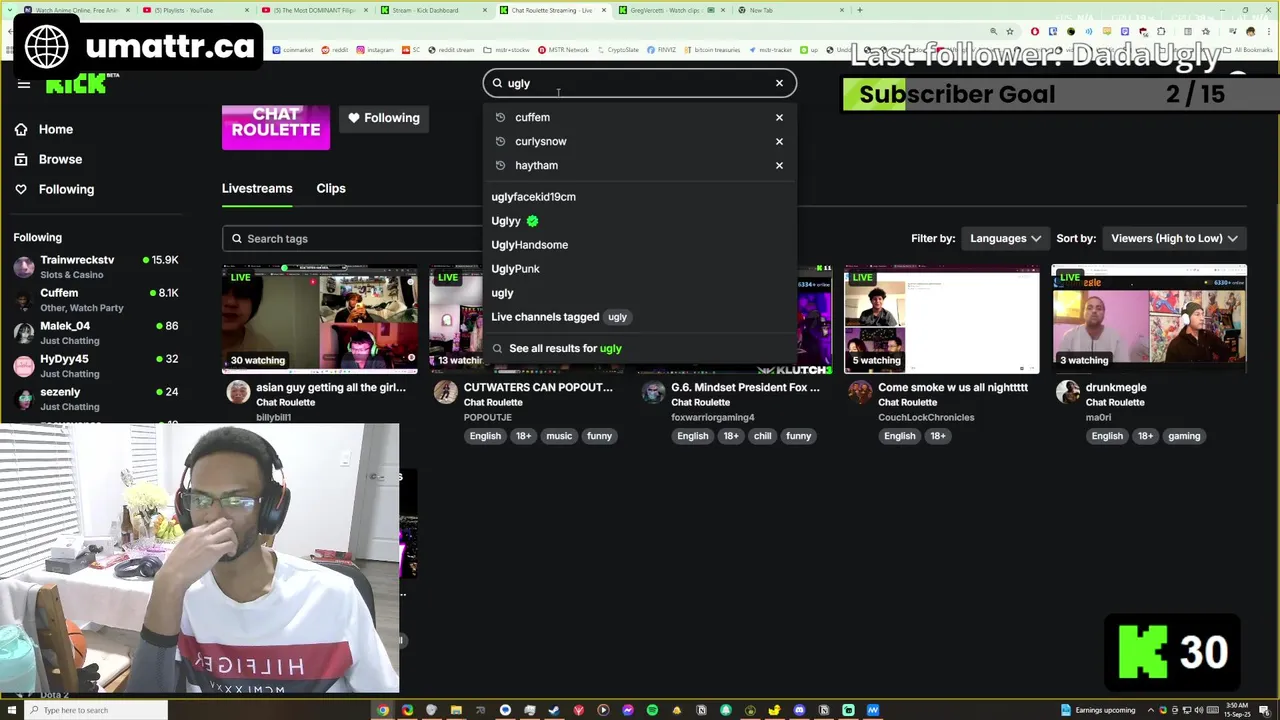Open a new browser tab with plus
The width and height of the screenshot is (1280, 720).
tap(859, 10)
